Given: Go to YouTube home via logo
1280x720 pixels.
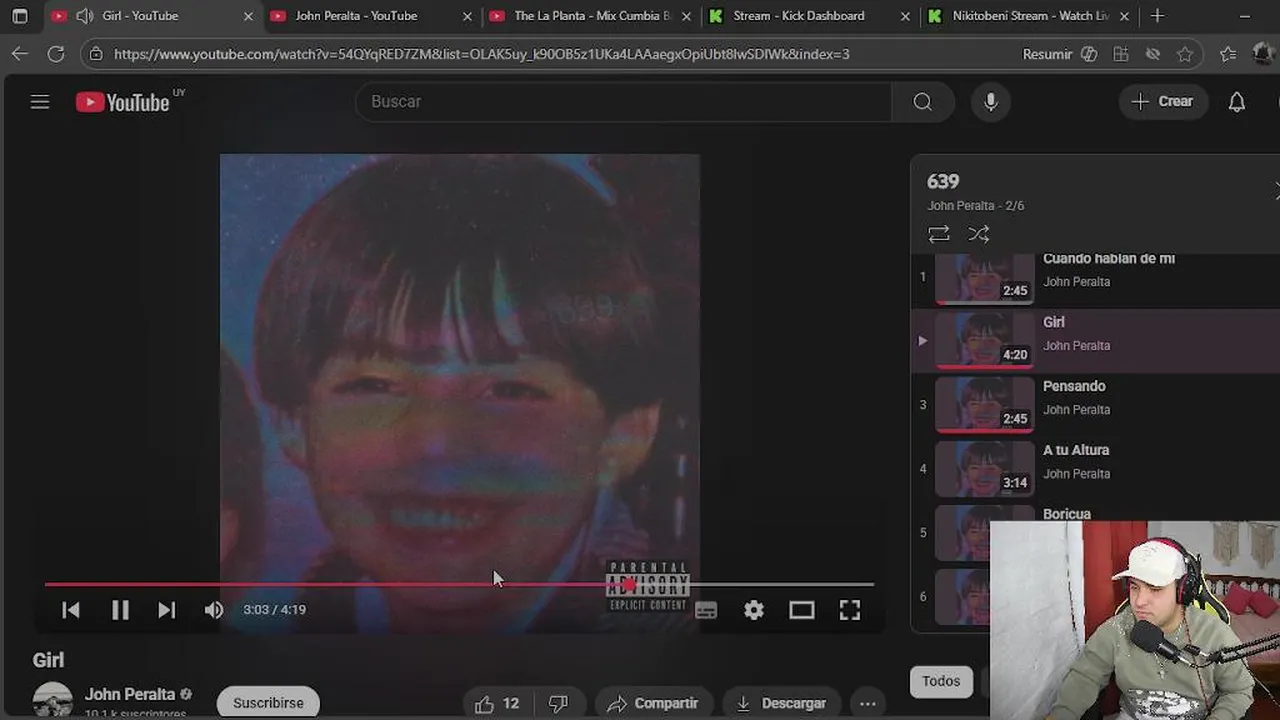Looking at the screenshot, I should [x=123, y=102].
